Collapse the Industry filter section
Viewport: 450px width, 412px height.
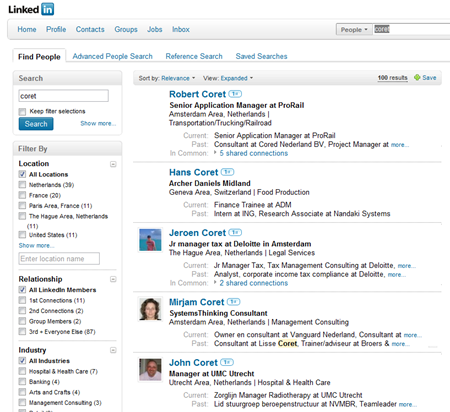pos(113,350)
